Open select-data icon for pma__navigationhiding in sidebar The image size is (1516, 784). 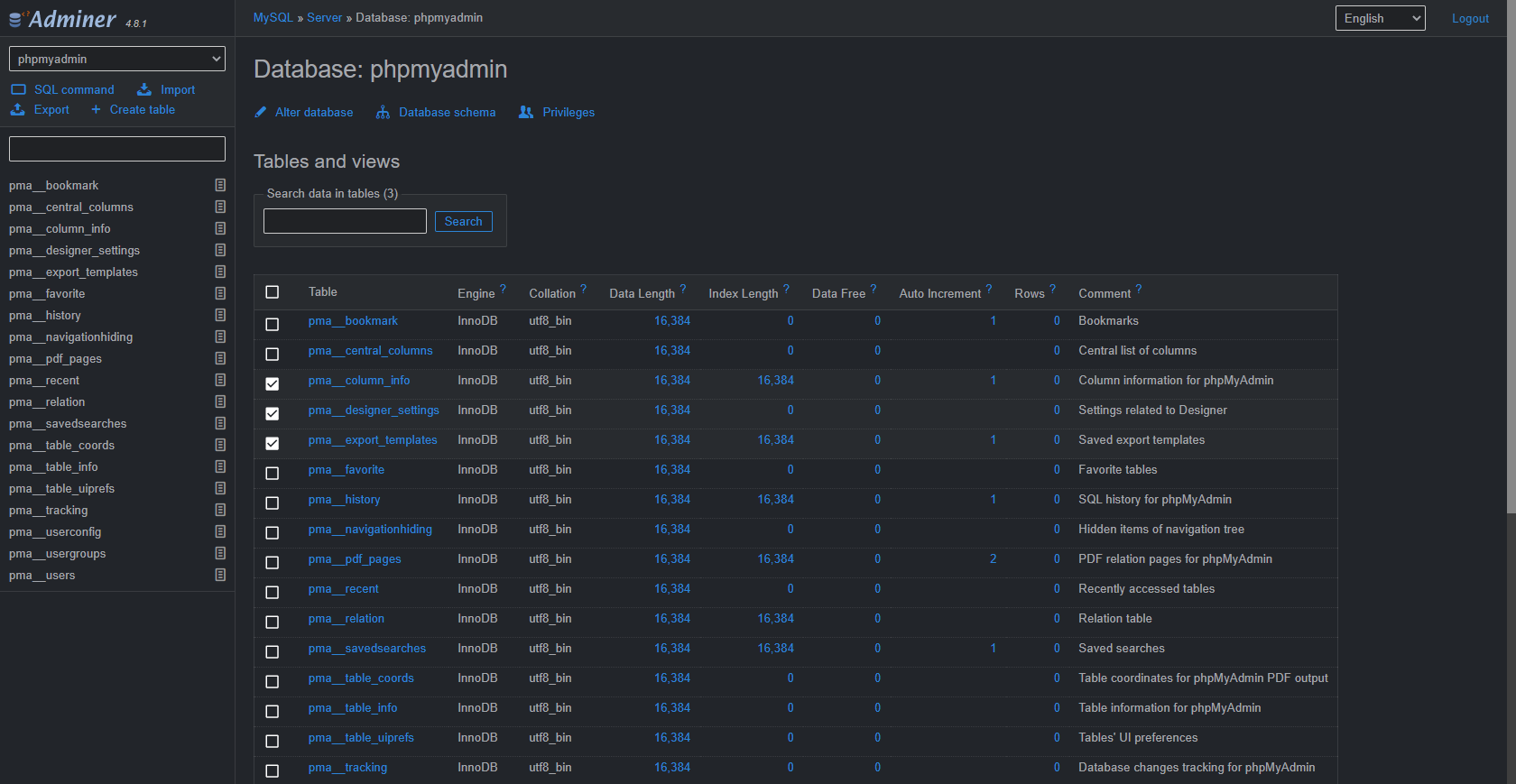point(220,337)
